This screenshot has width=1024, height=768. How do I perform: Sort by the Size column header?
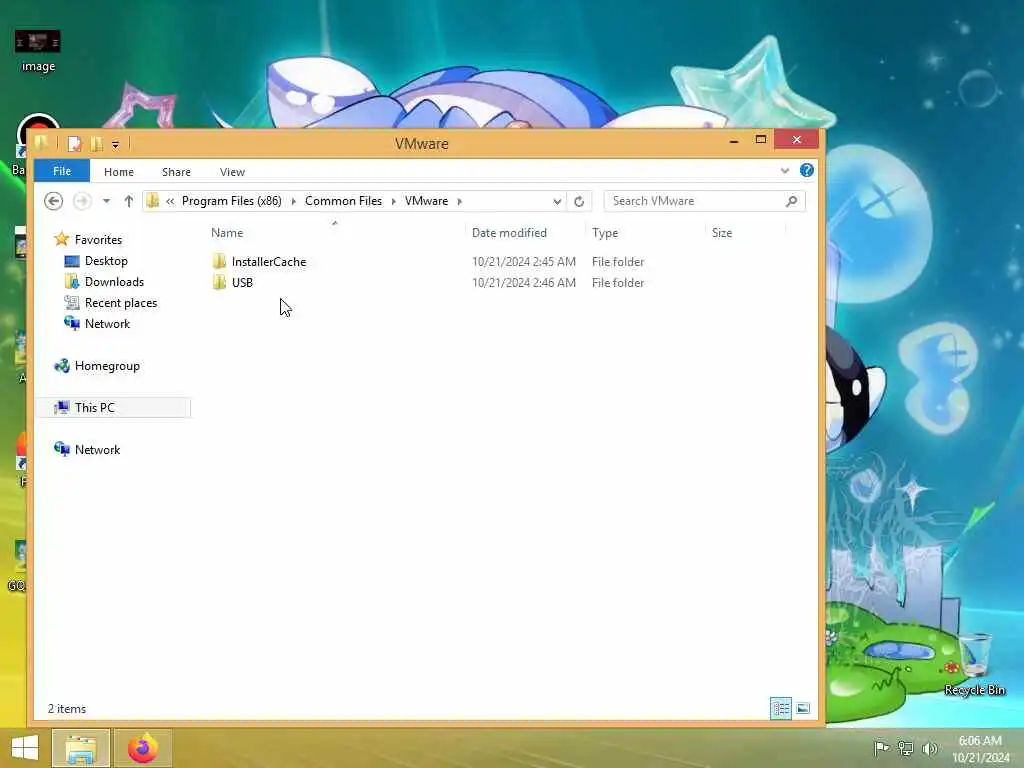coord(722,232)
